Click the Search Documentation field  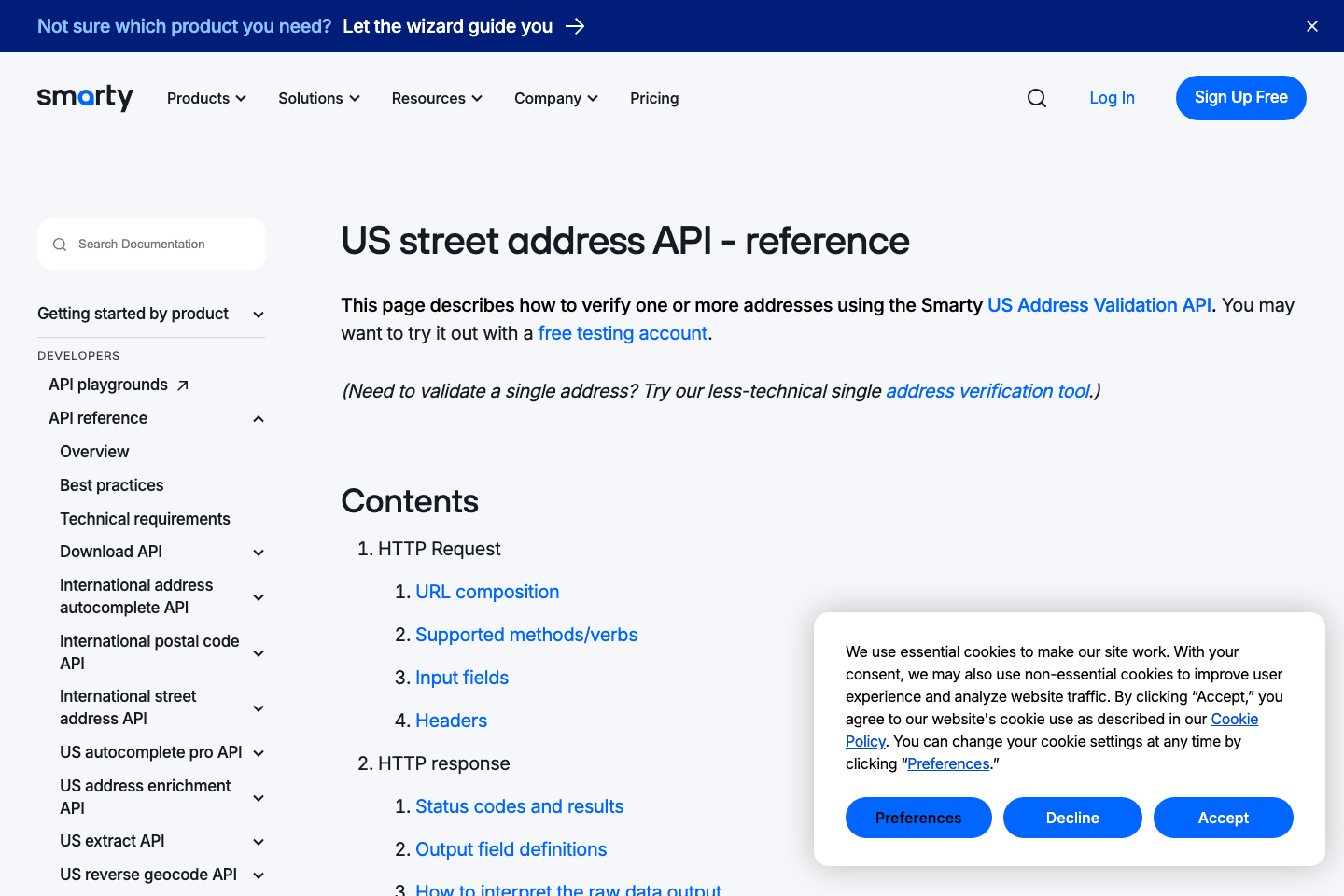click(149, 244)
